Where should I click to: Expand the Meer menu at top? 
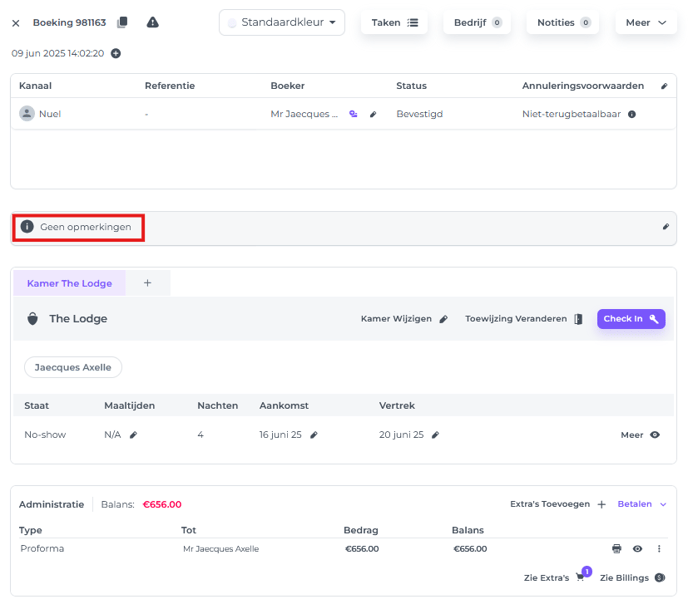[x=646, y=22]
